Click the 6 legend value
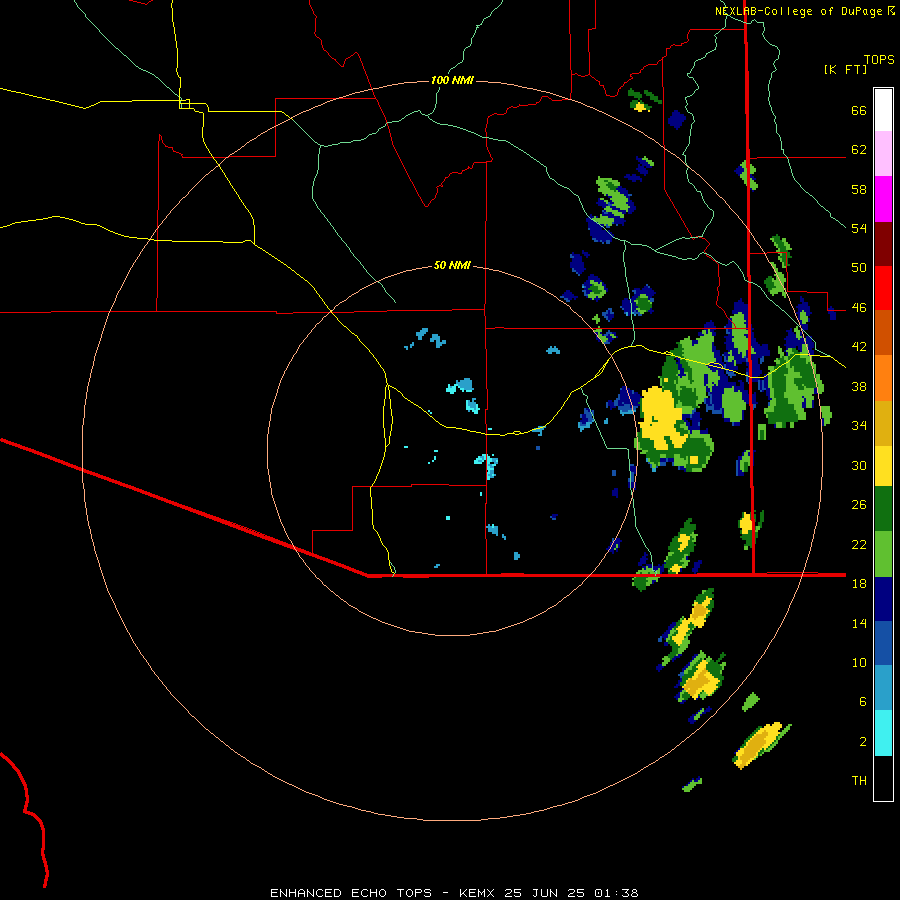The image size is (900, 900). pos(863,702)
